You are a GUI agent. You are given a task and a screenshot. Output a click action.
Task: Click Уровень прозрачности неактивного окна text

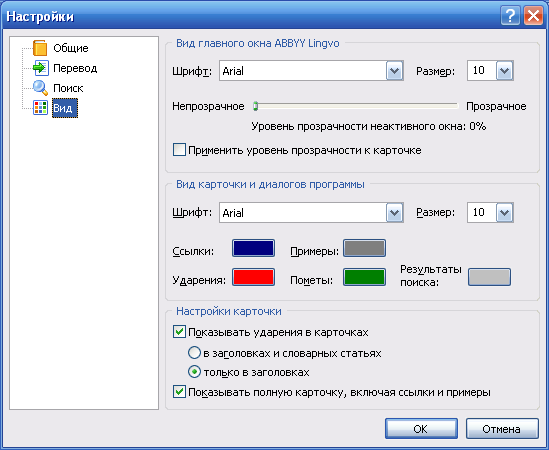369,126
